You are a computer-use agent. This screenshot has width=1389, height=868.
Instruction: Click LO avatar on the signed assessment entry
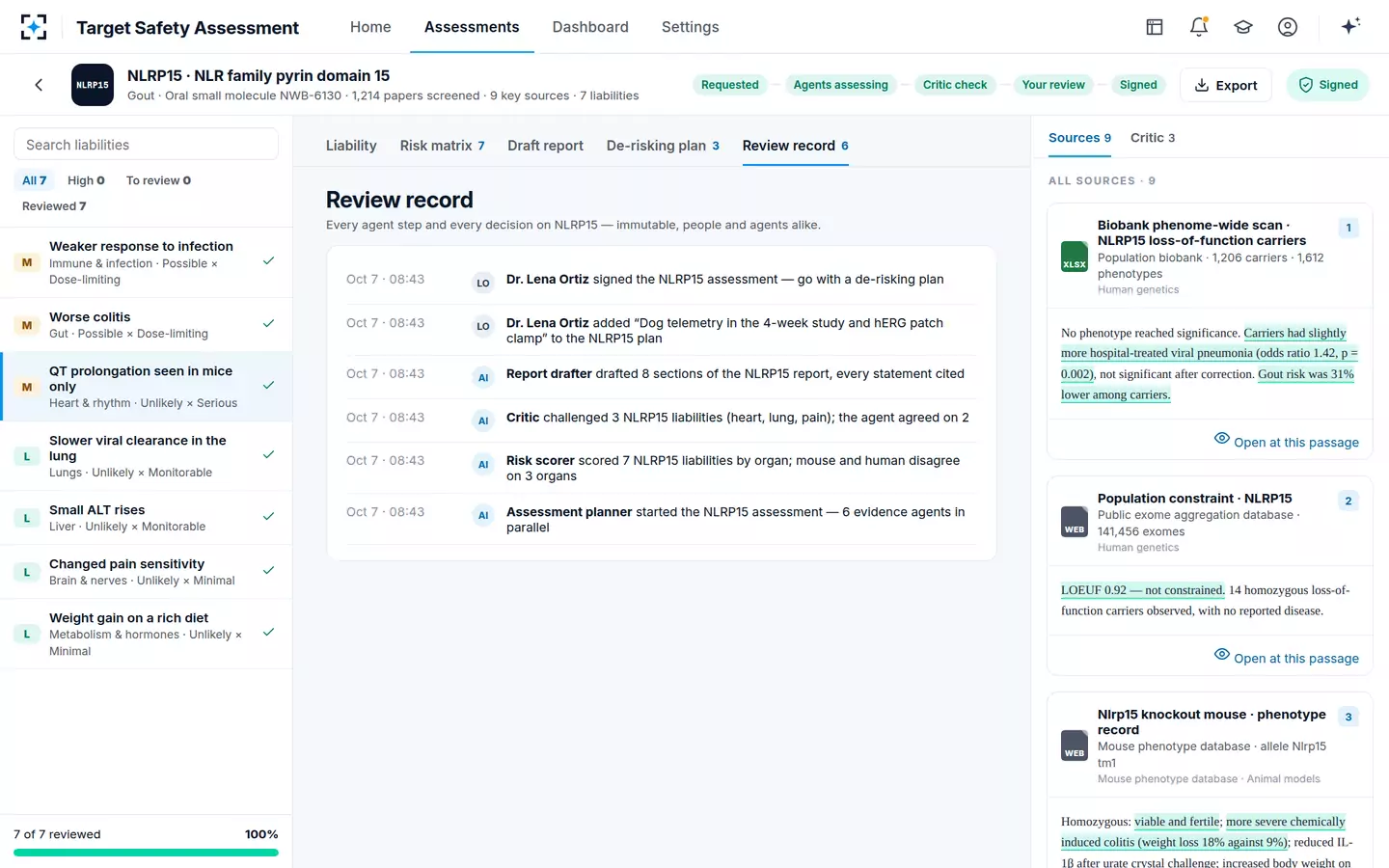(483, 283)
